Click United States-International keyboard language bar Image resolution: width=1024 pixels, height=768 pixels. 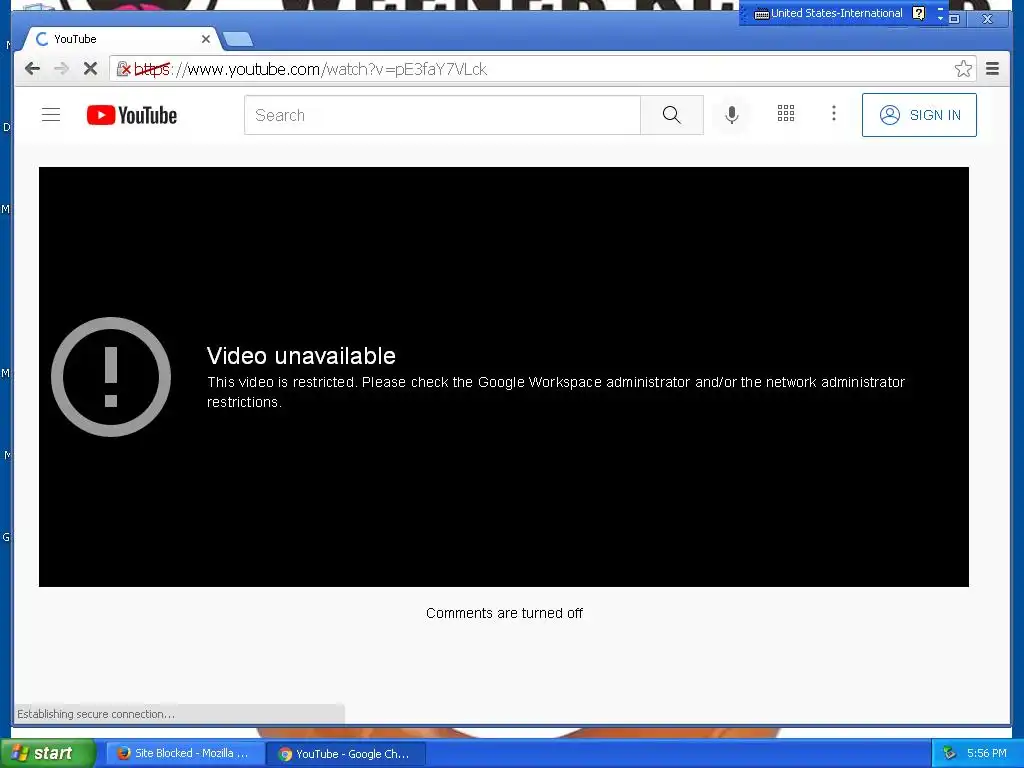(828, 13)
